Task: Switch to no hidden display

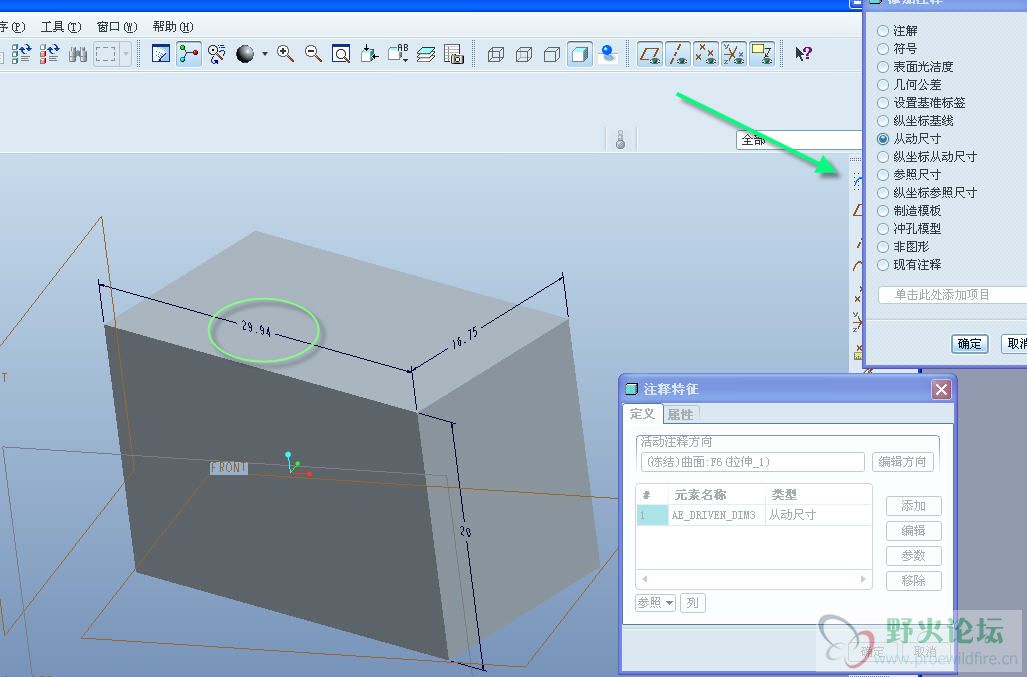Action: click(552, 54)
